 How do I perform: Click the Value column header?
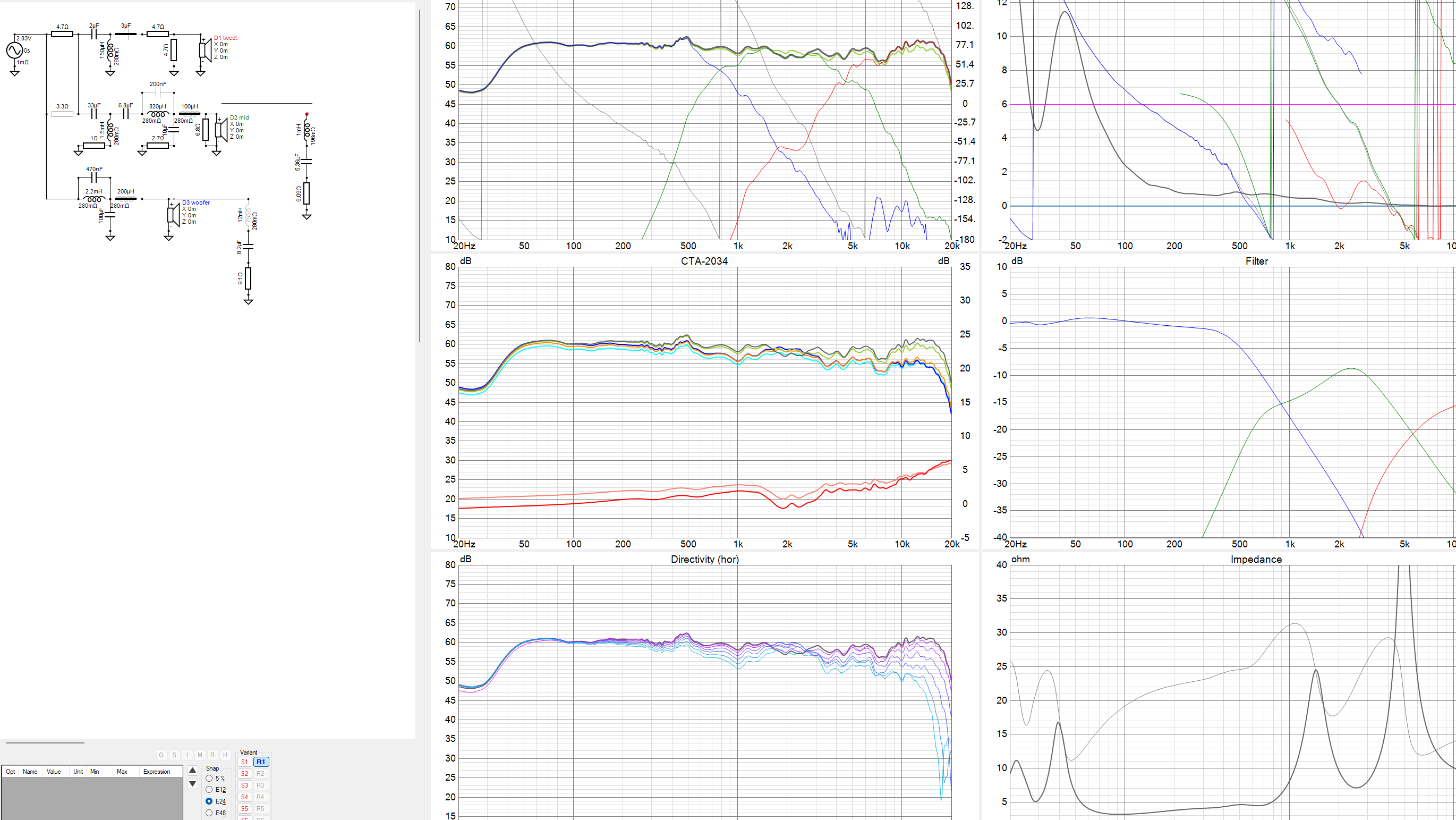pos(54,771)
